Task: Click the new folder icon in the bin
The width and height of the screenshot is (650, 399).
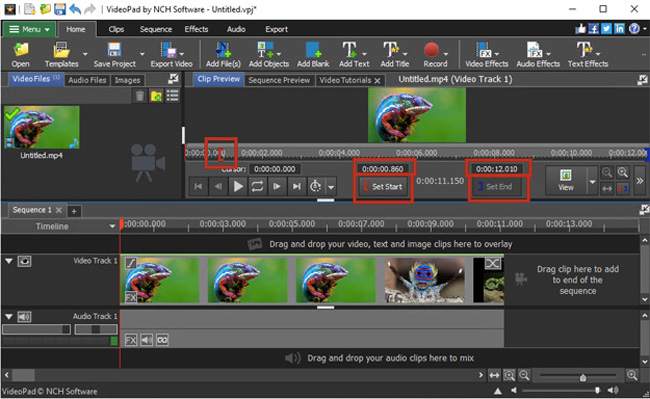Action: point(156,96)
